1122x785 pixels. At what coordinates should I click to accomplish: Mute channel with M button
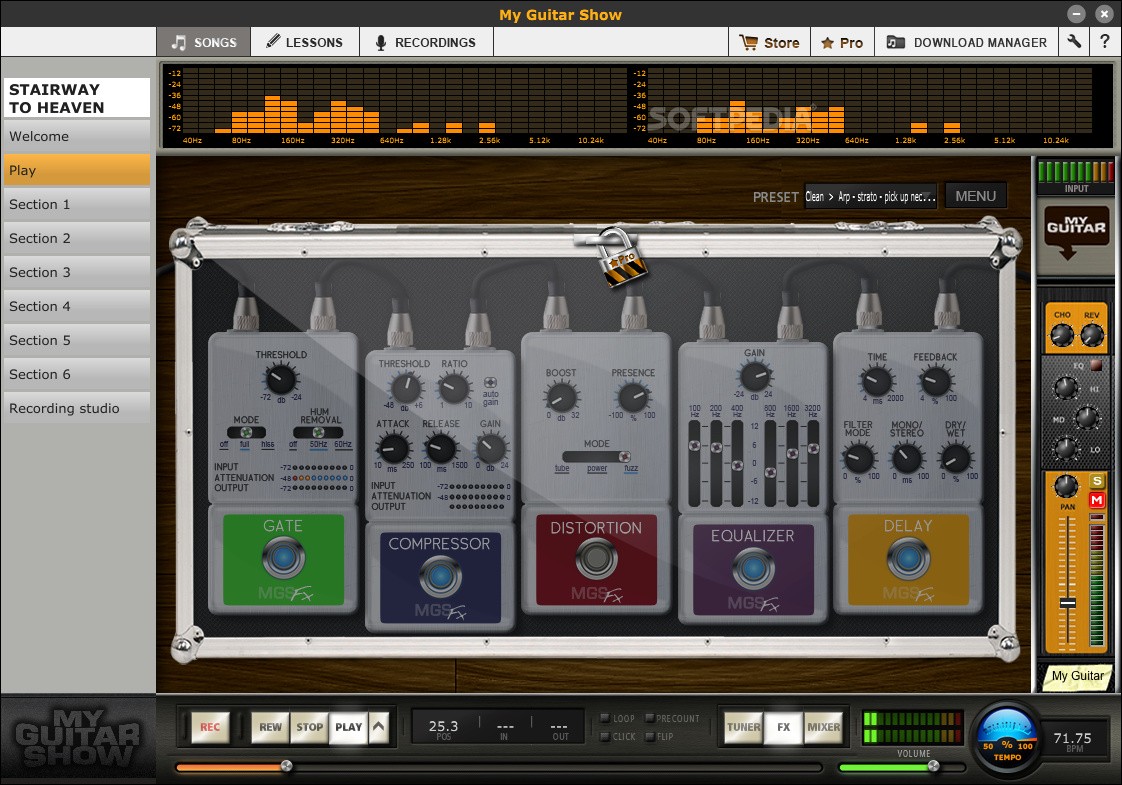coord(1096,500)
